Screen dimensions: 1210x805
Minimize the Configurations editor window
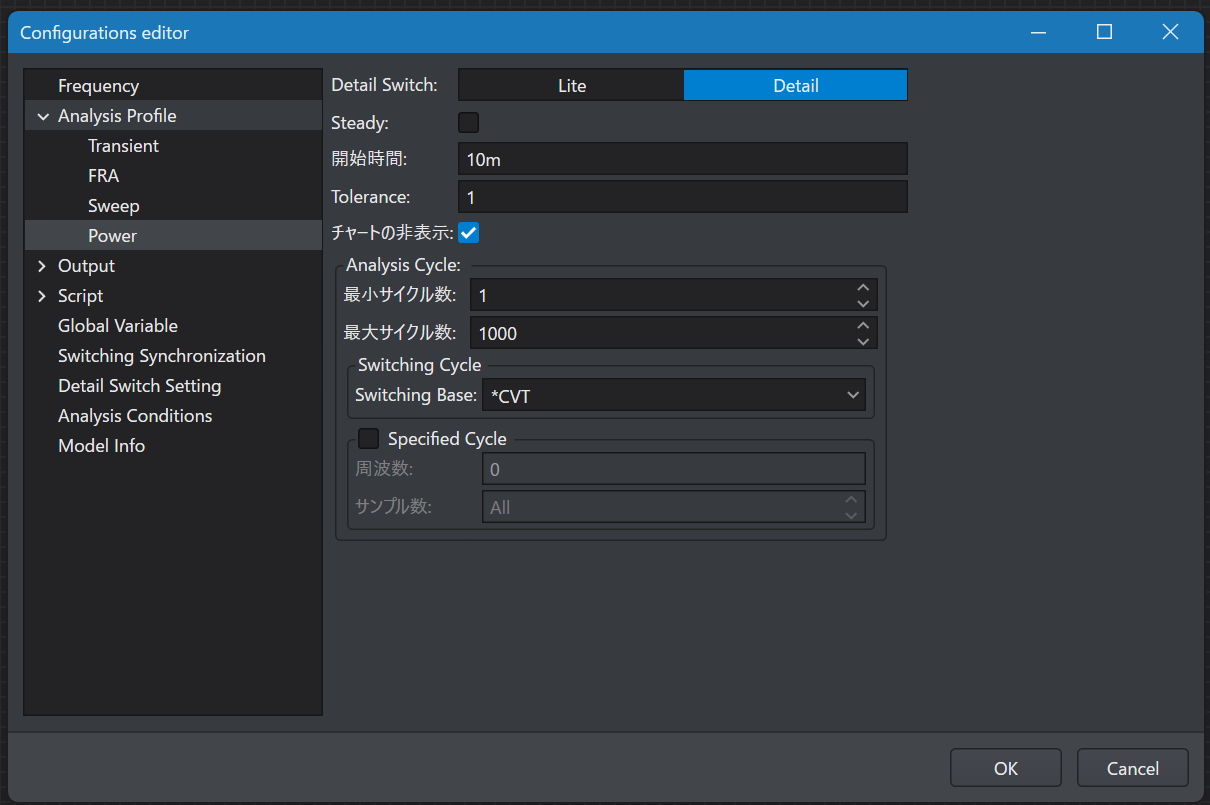(1039, 32)
